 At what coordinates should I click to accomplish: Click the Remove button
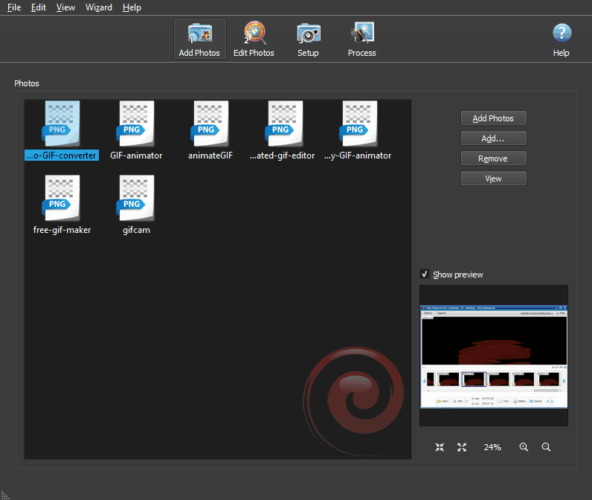[493, 158]
